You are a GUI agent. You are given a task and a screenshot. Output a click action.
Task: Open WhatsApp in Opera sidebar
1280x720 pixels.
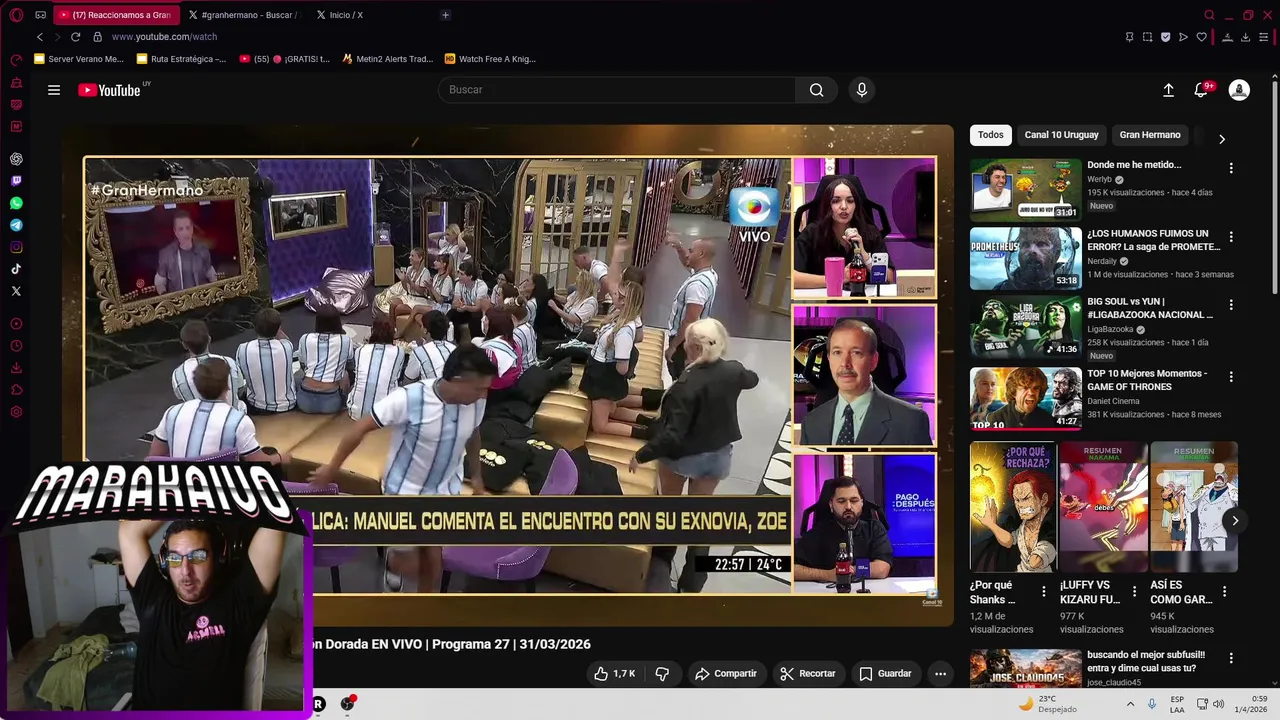(16, 203)
